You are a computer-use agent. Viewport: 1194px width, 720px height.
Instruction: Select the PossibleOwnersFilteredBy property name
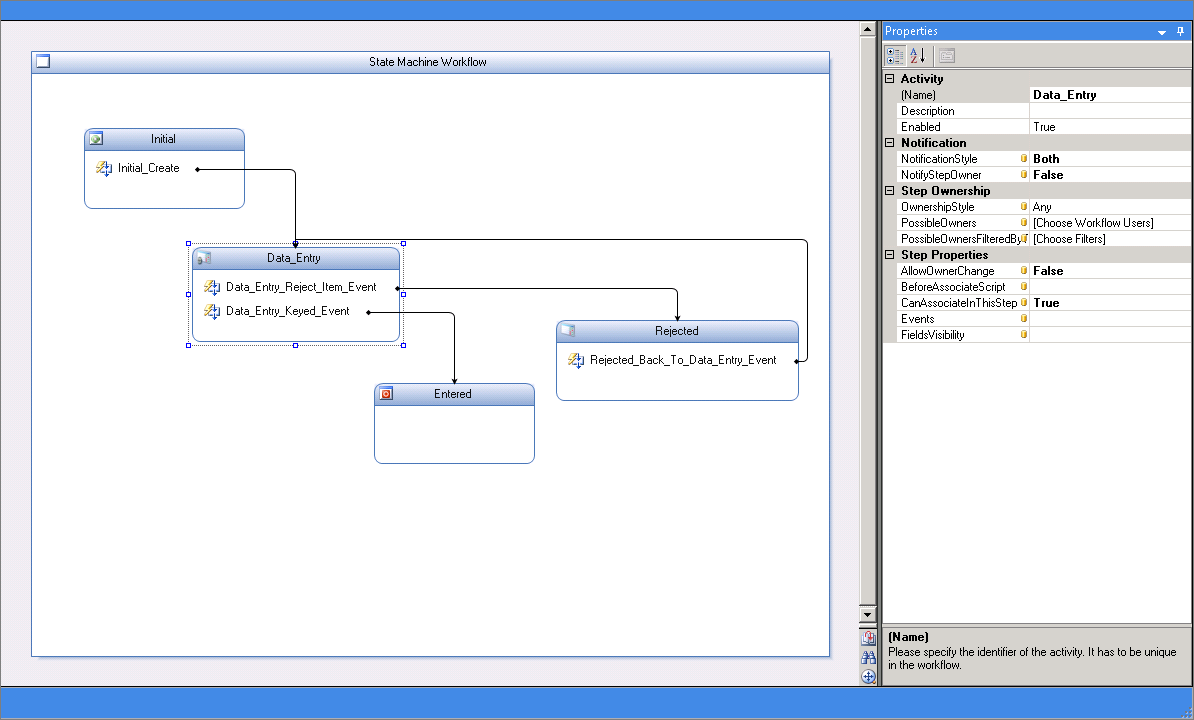(x=960, y=239)
